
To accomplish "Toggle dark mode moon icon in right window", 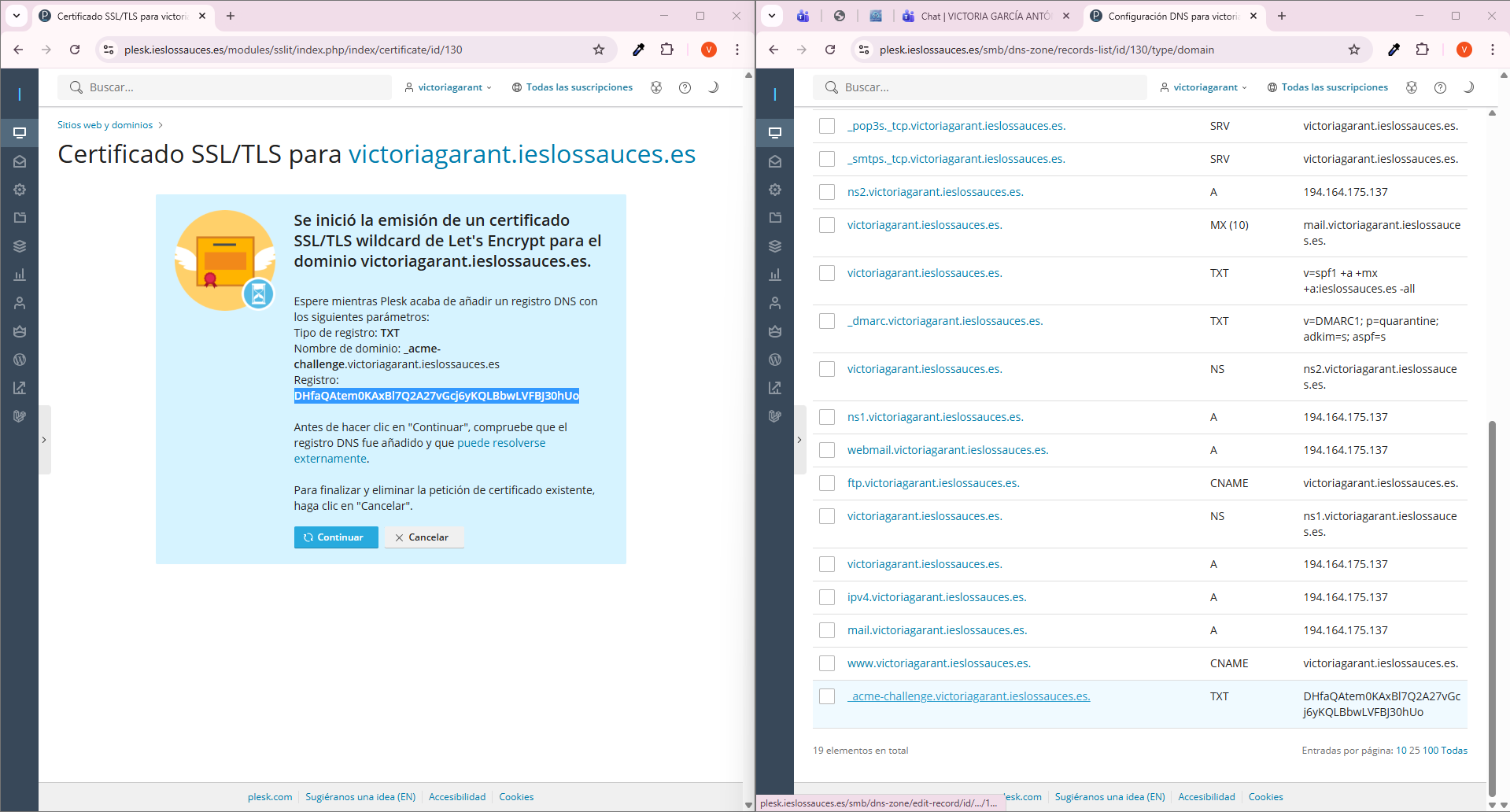I will click(1468, 87).
